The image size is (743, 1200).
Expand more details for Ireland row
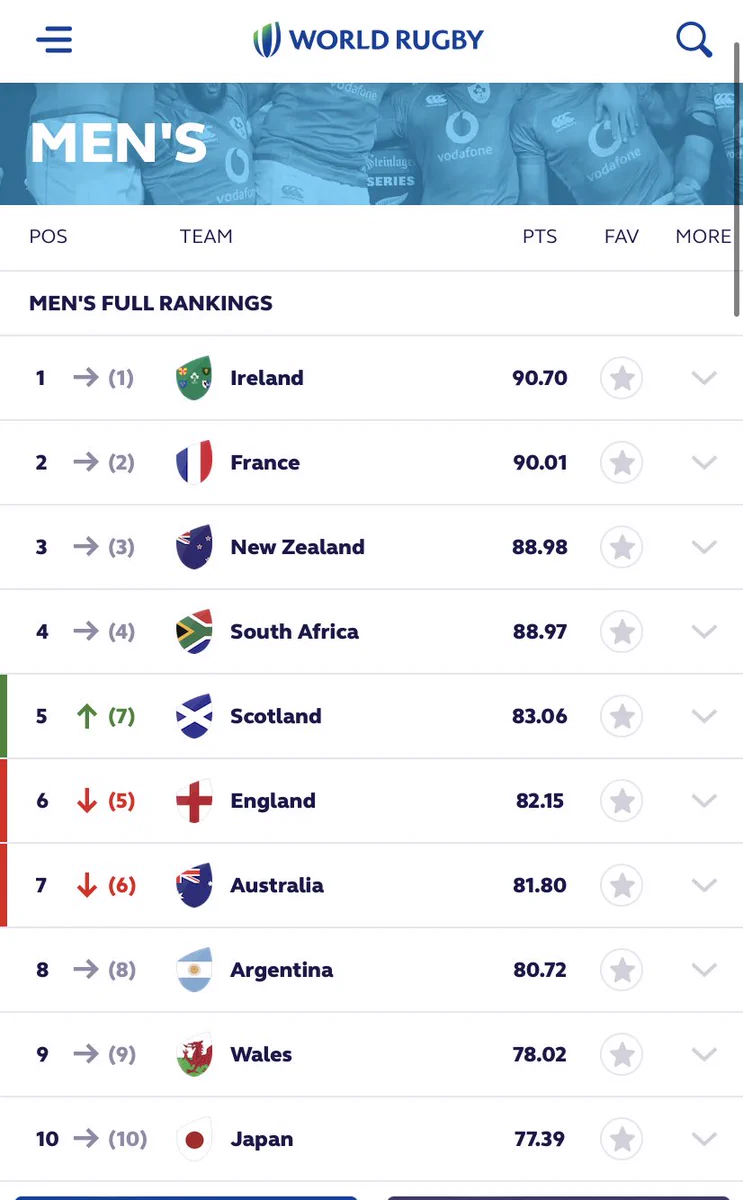pos(704,378)
